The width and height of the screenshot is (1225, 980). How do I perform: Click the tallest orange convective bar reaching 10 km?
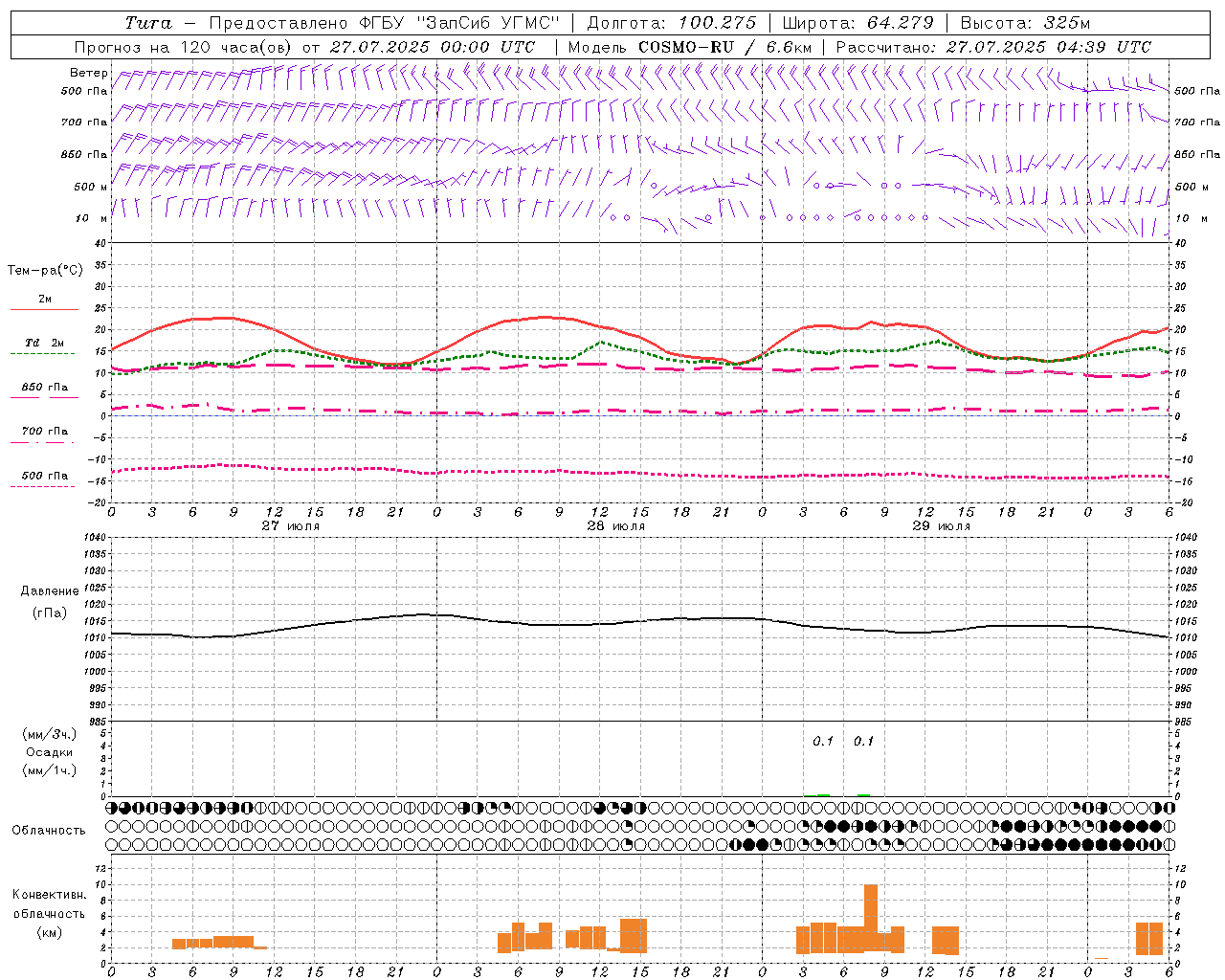pos(871,919)
